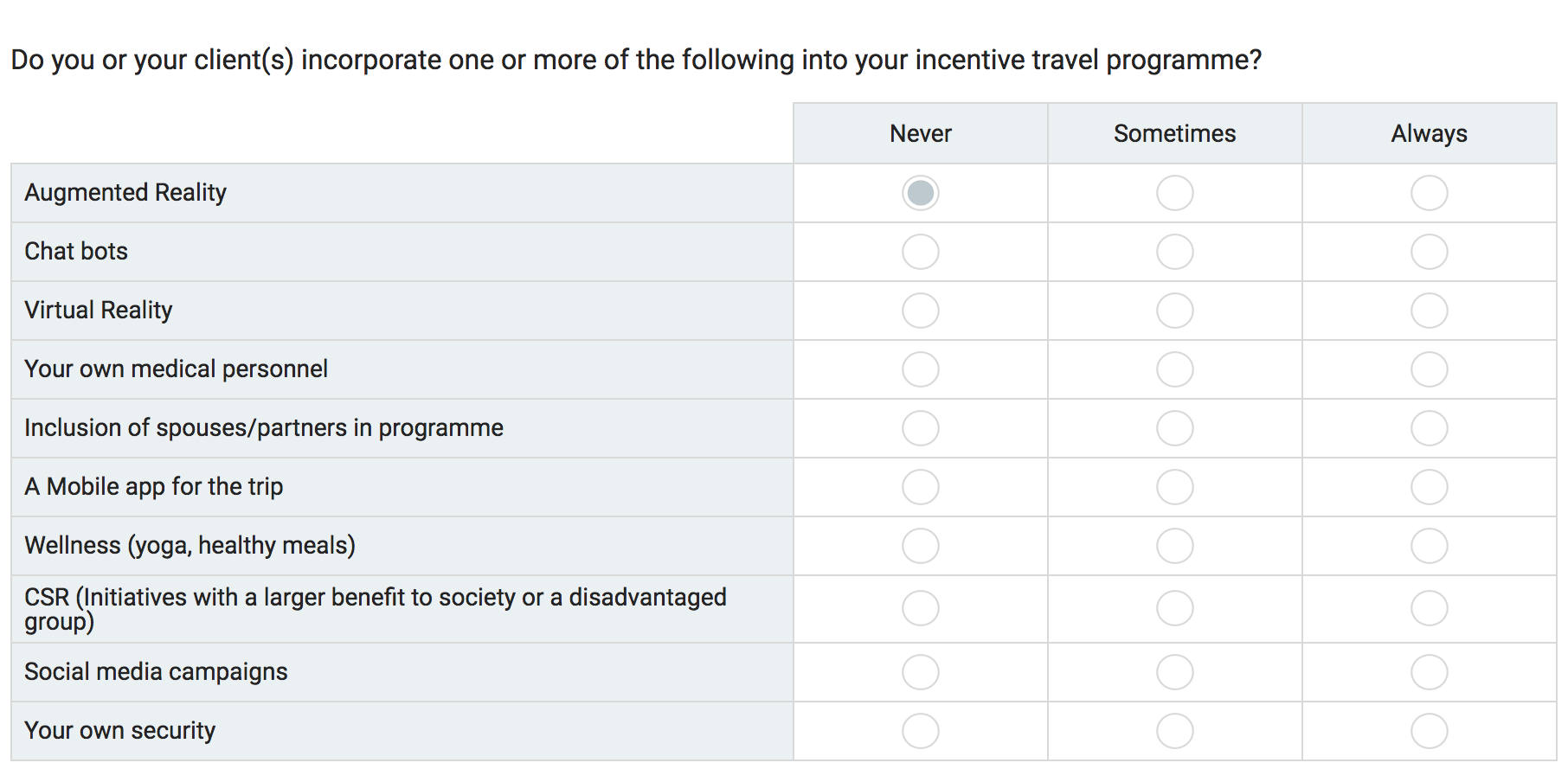Select Sometimes for Augmented Reality
Image resolution: width=1568 pixels, height=782 pixels.
[x=1174, y=193]
